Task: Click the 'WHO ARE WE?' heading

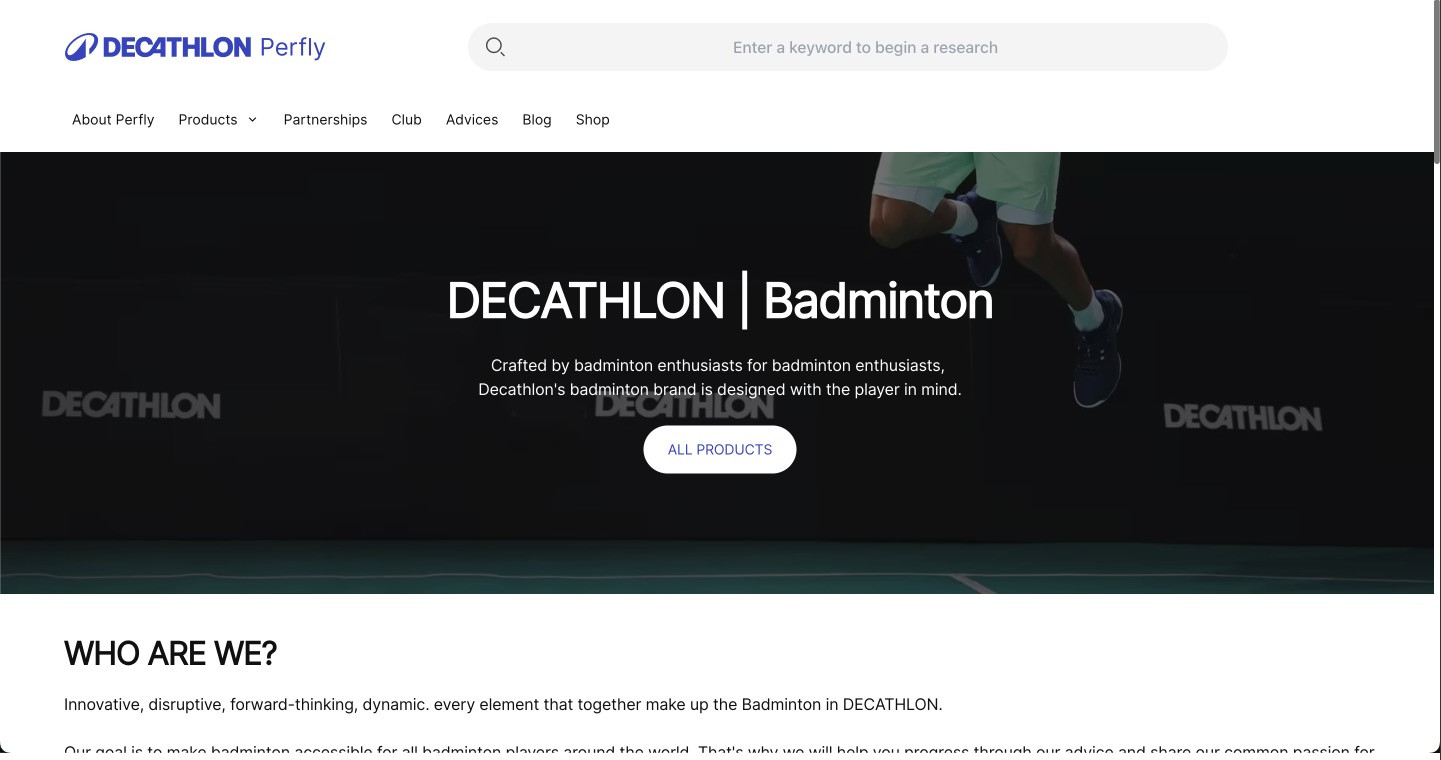Action: [170, 654]
